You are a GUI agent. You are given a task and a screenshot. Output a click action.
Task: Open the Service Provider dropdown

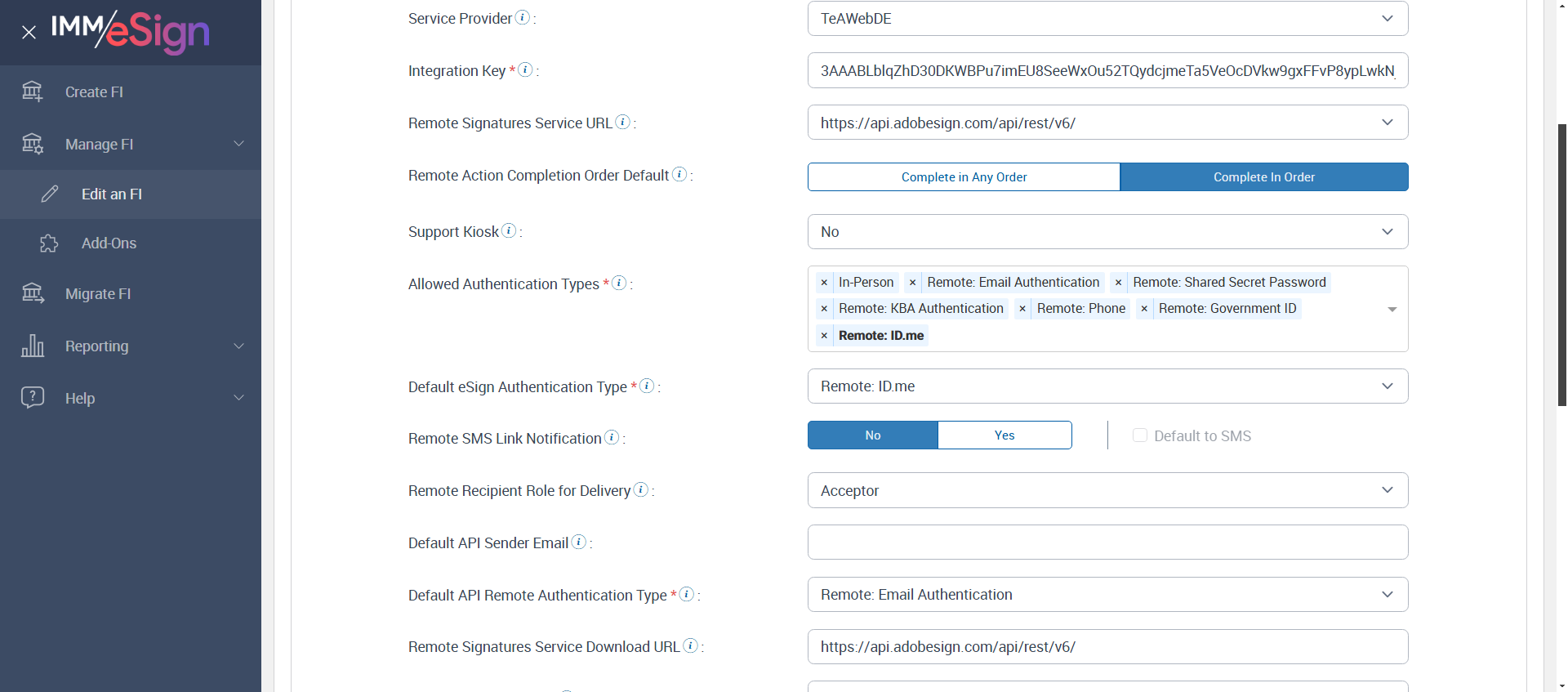coord(1107,19)
